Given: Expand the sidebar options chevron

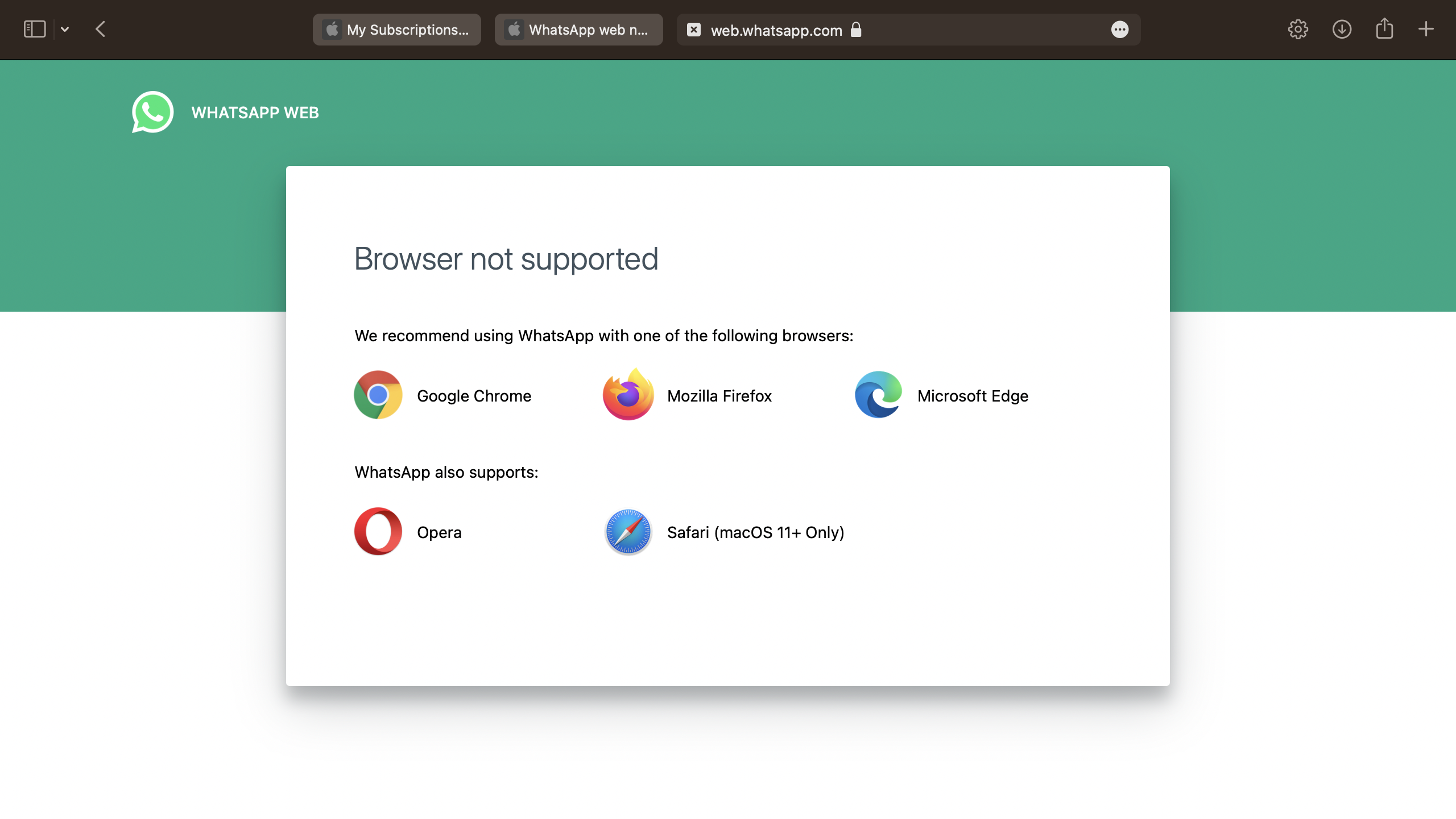Looking at the screenshot, I should pyautogui.click(x=65, y=30).
